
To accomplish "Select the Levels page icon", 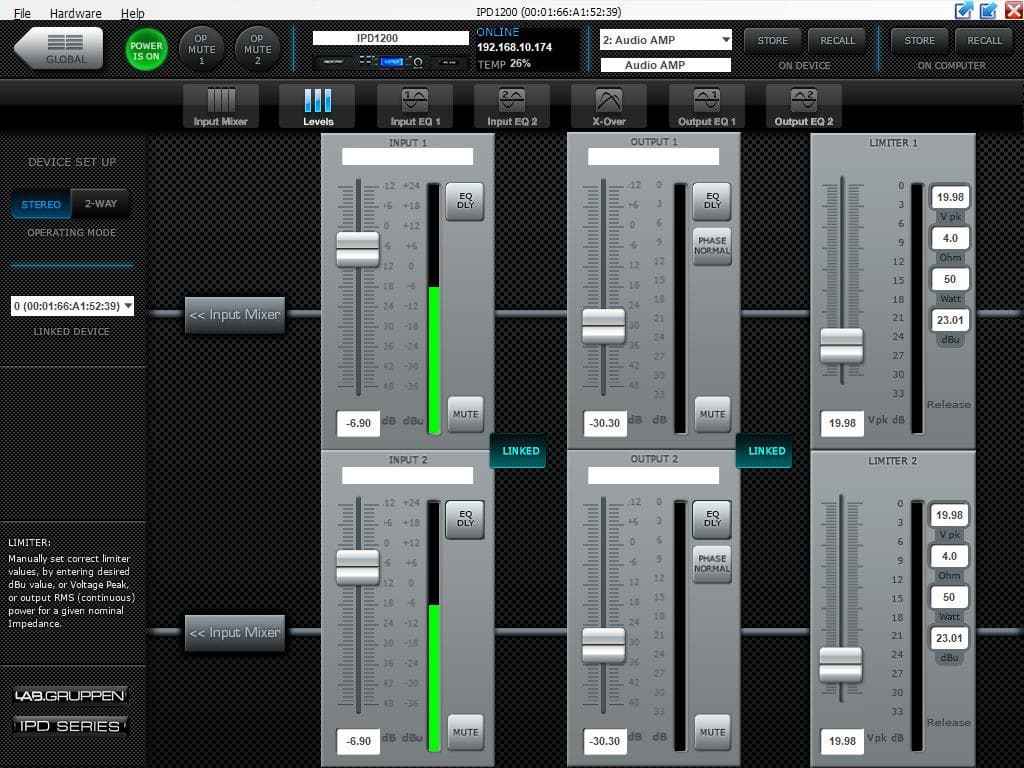I will [317, 106].
